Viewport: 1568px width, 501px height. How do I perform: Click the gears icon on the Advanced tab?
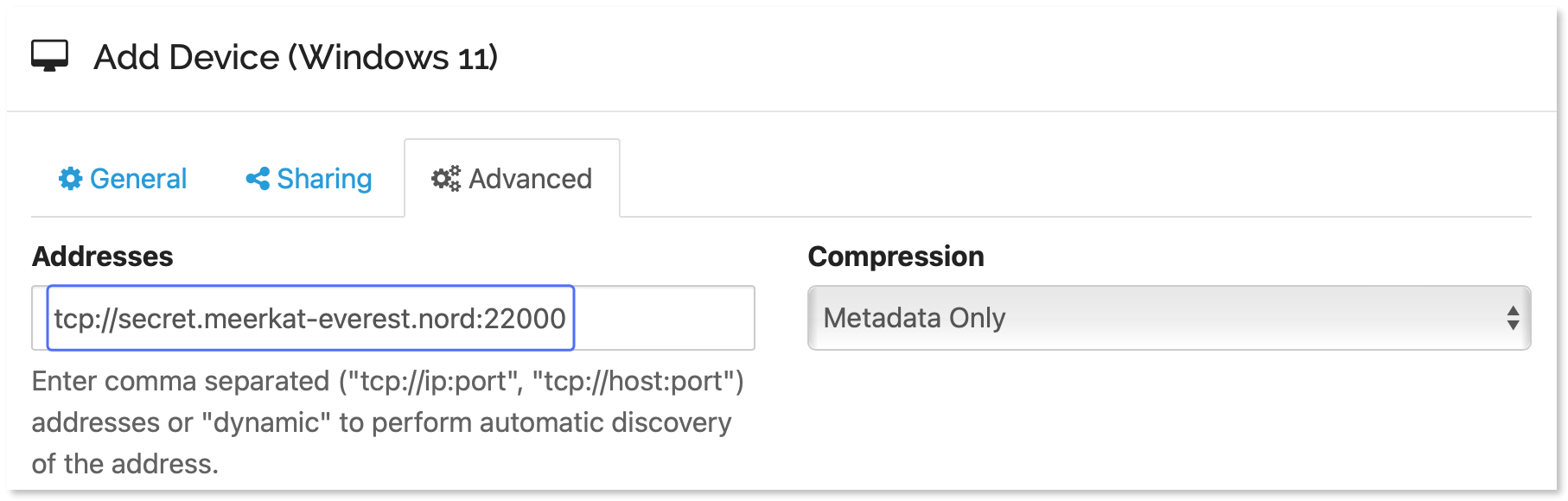pyautogui.click(x=446, y=178)
